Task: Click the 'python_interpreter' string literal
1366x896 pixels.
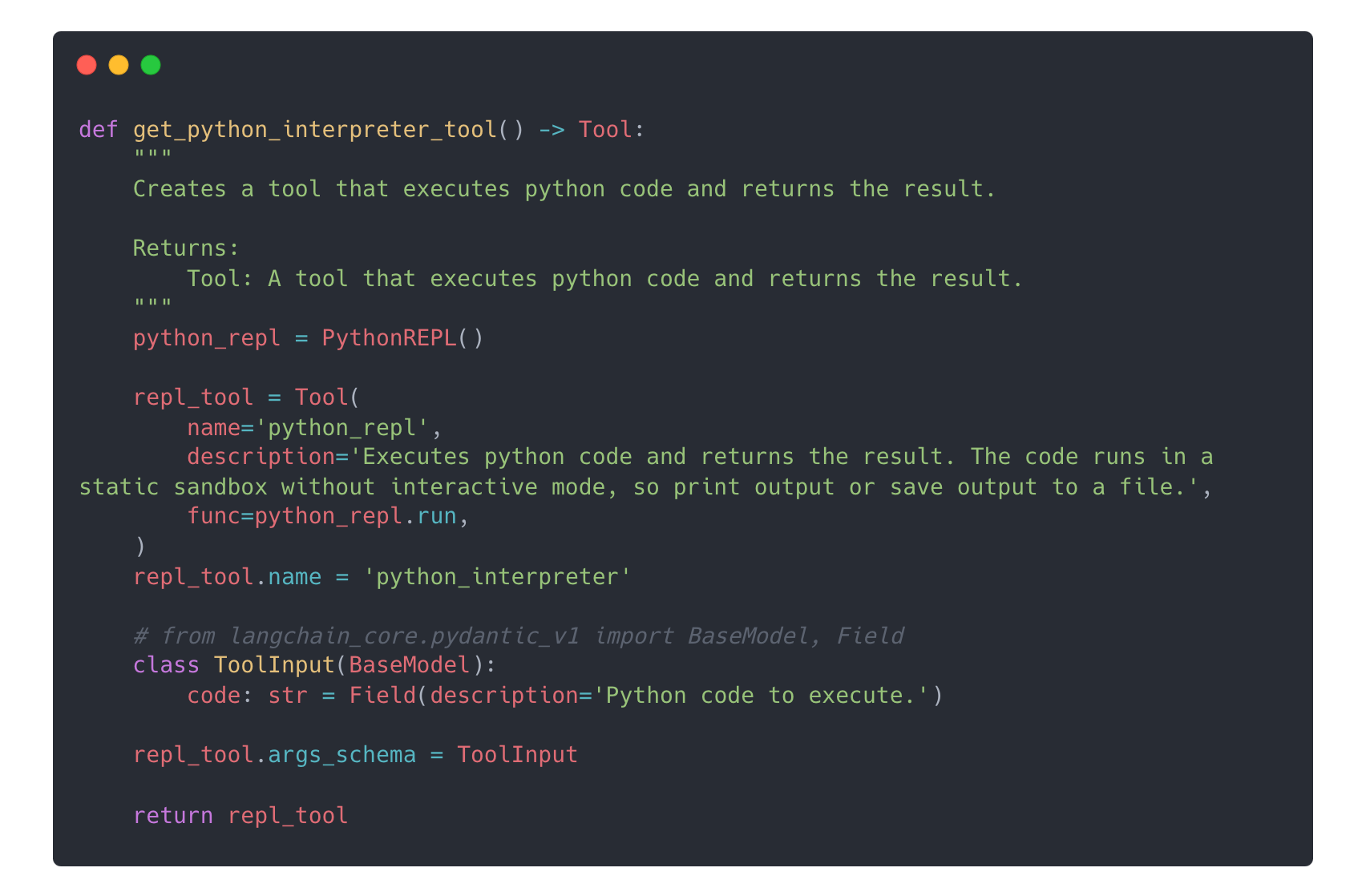Action: (x=497, y=577)
